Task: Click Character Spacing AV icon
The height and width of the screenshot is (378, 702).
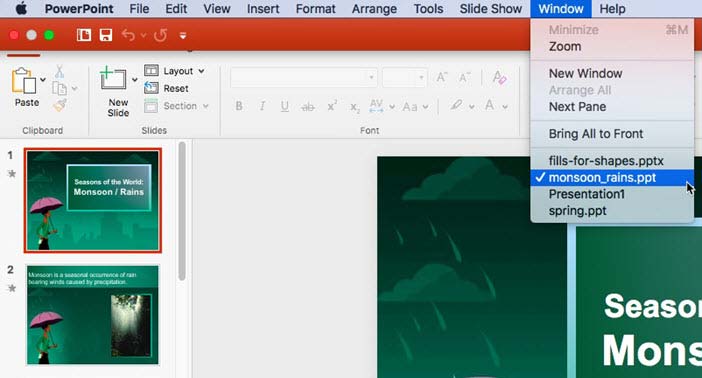Action: (376, 106)
